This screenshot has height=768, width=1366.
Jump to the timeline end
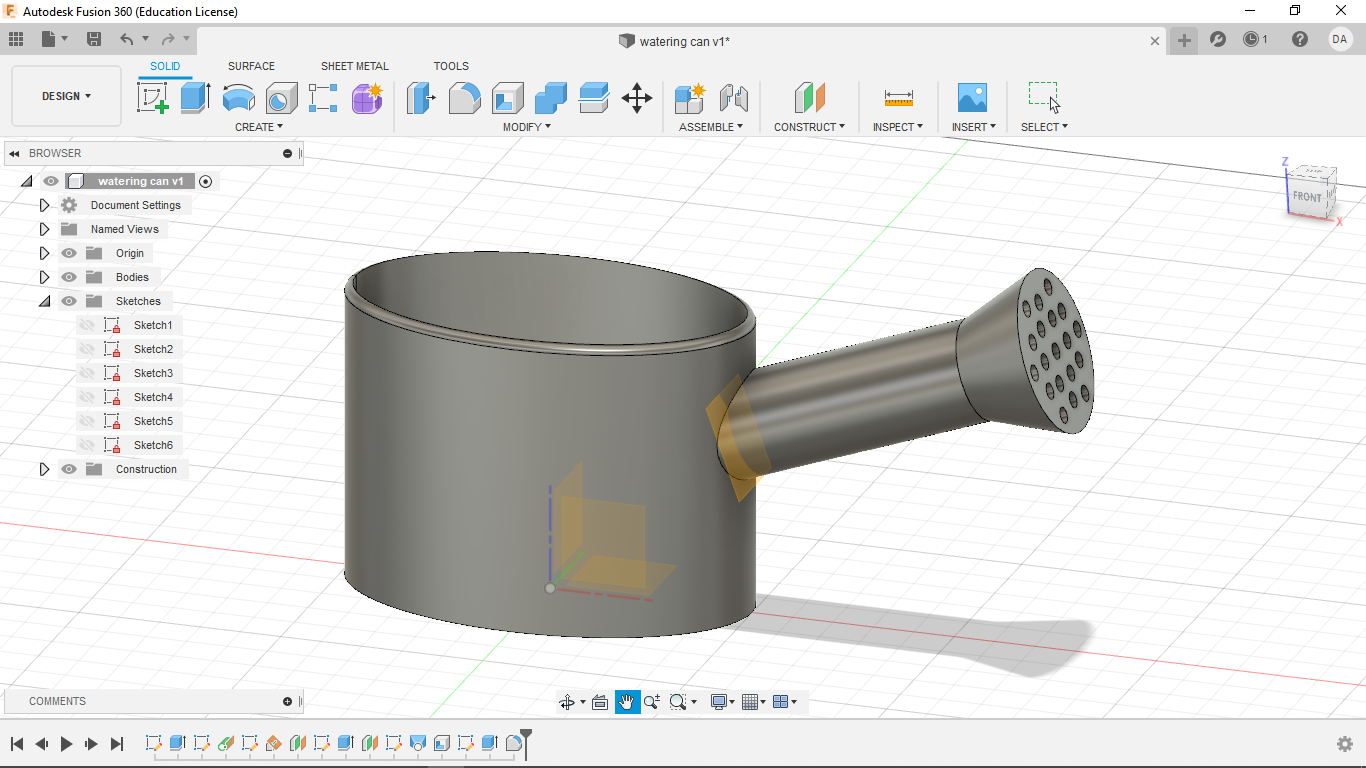(117, 744)
